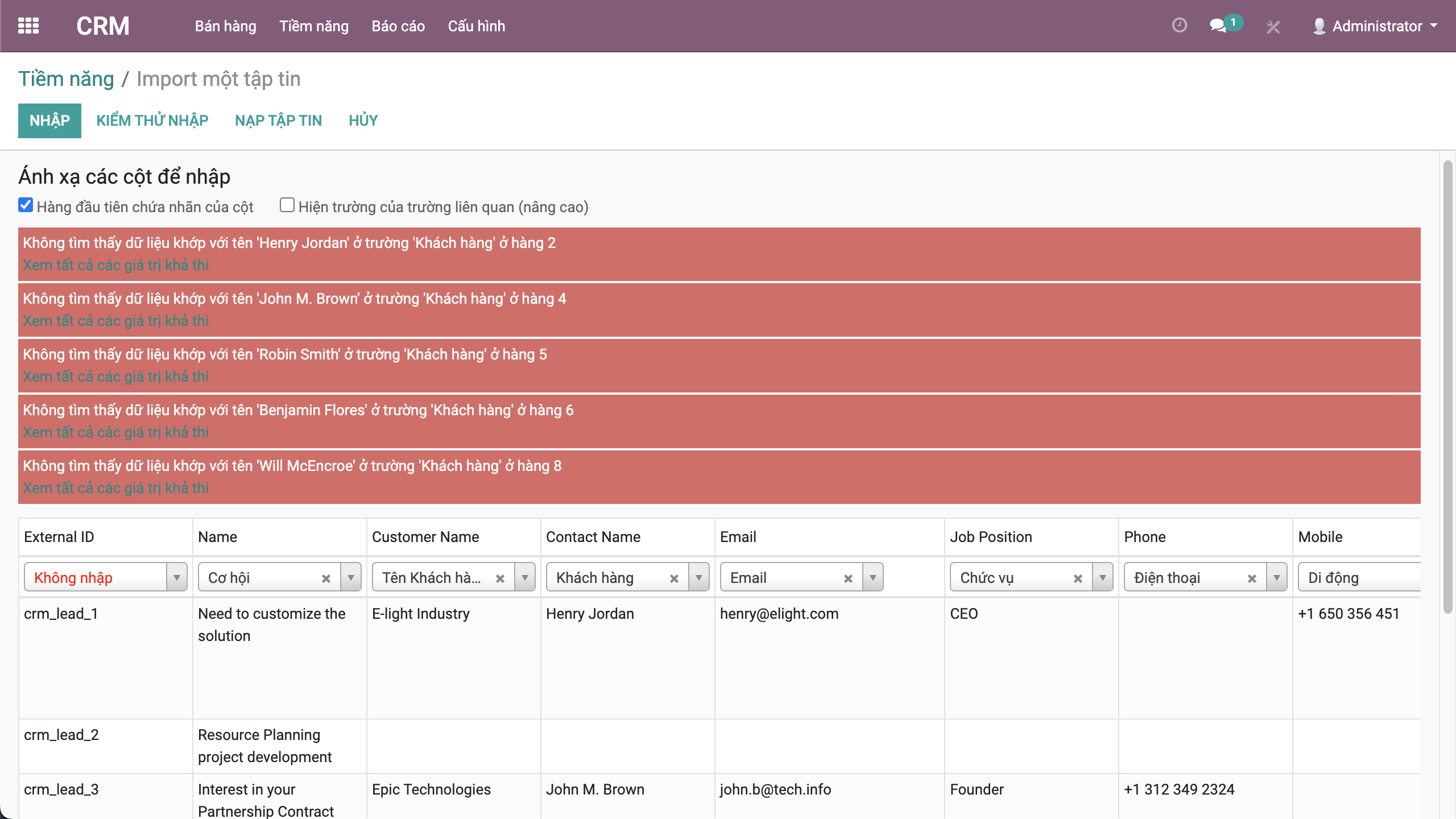Open the Báo cáo menu
This screenshot has height=819, width=1456.
tap(398, 26)
